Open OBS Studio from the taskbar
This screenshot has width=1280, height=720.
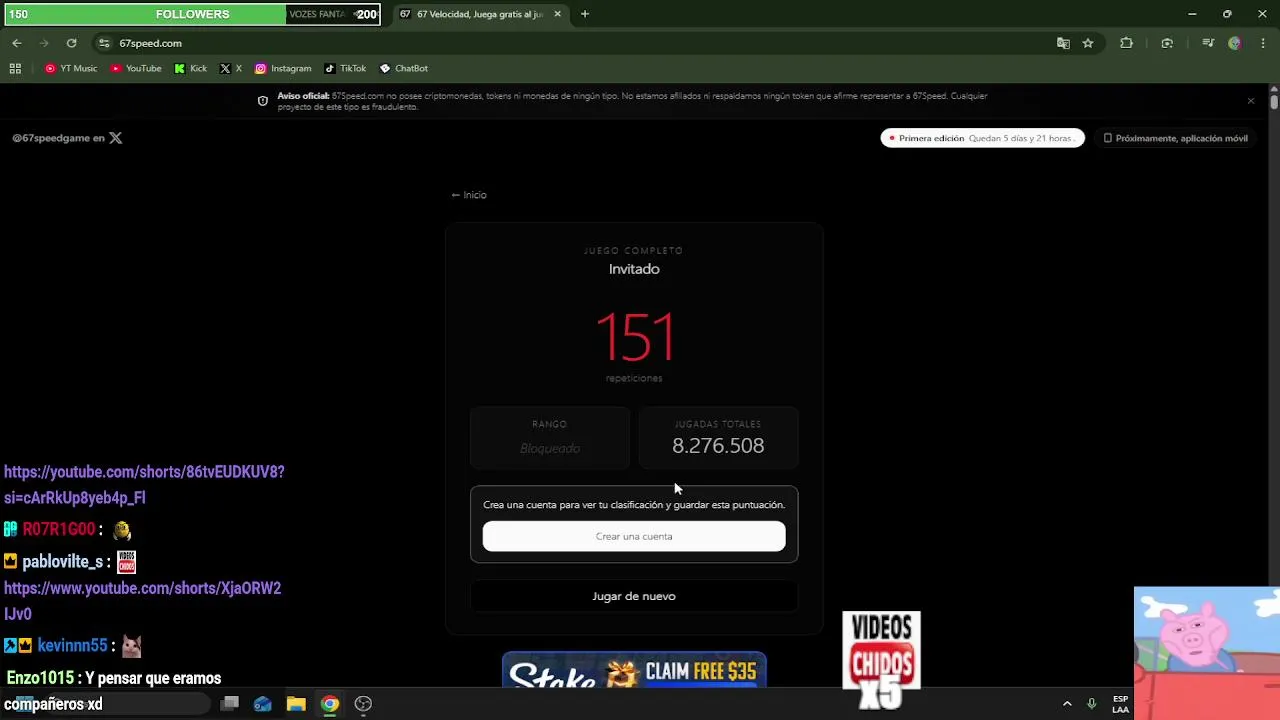coord(363,704)
